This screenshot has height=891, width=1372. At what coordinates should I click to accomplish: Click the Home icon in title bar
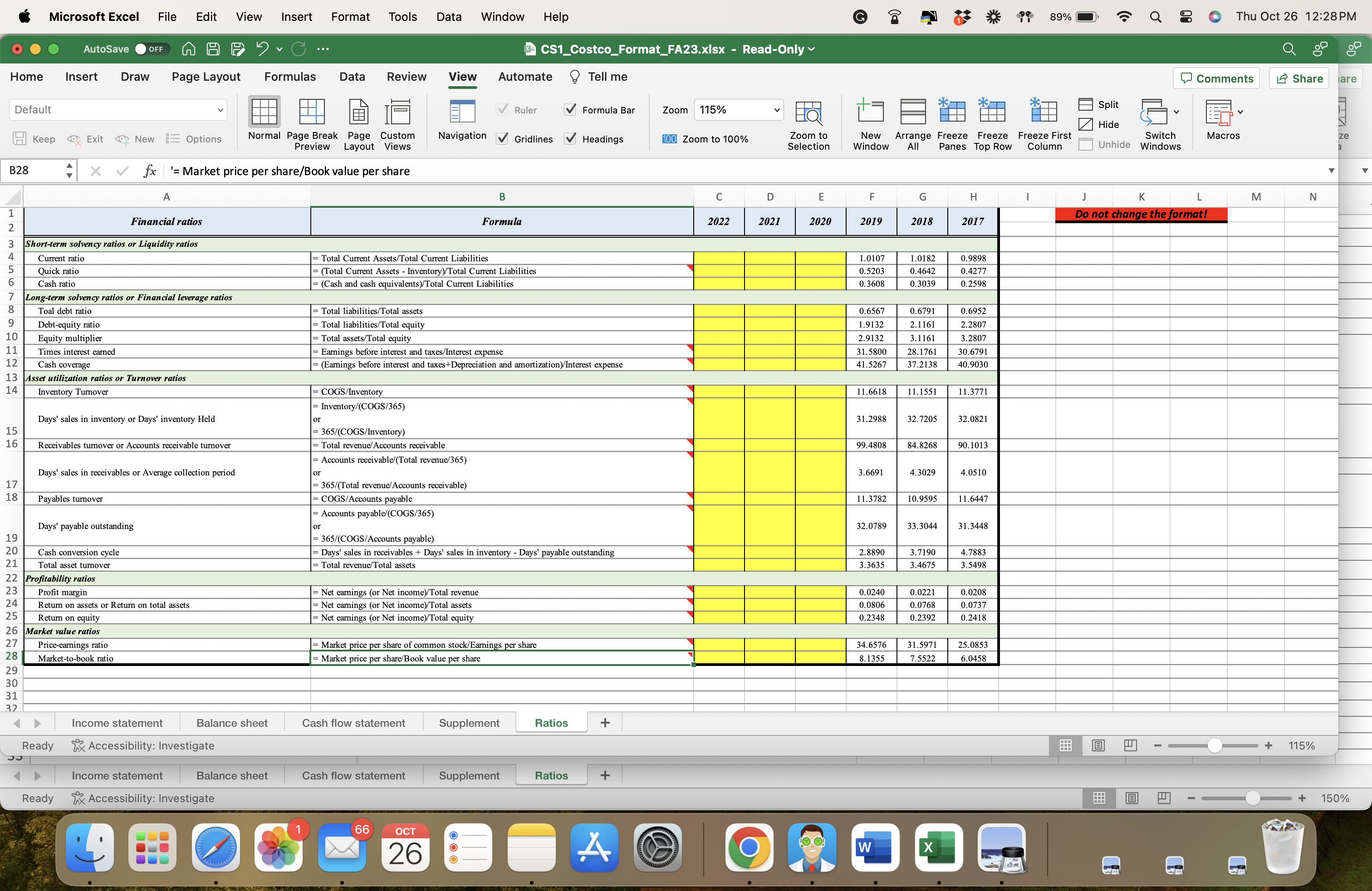click(188, 49)
